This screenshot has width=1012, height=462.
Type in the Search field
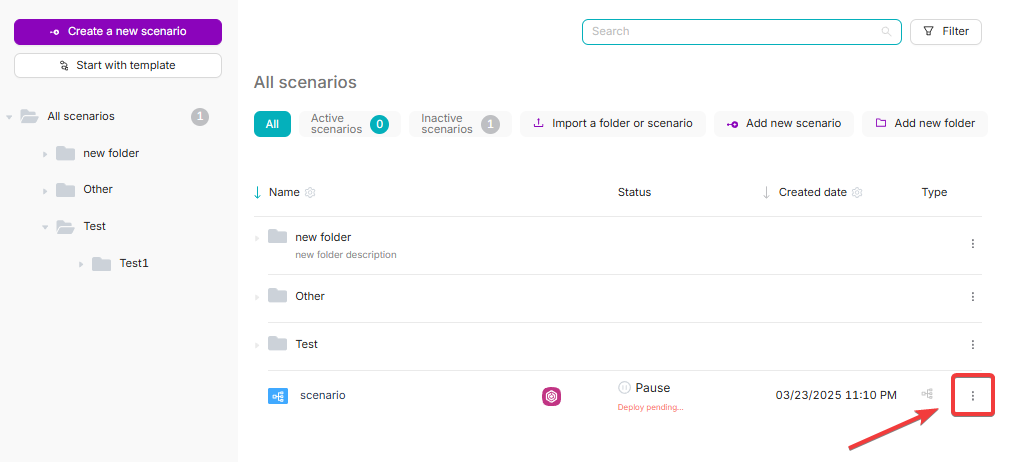point(730,32)
